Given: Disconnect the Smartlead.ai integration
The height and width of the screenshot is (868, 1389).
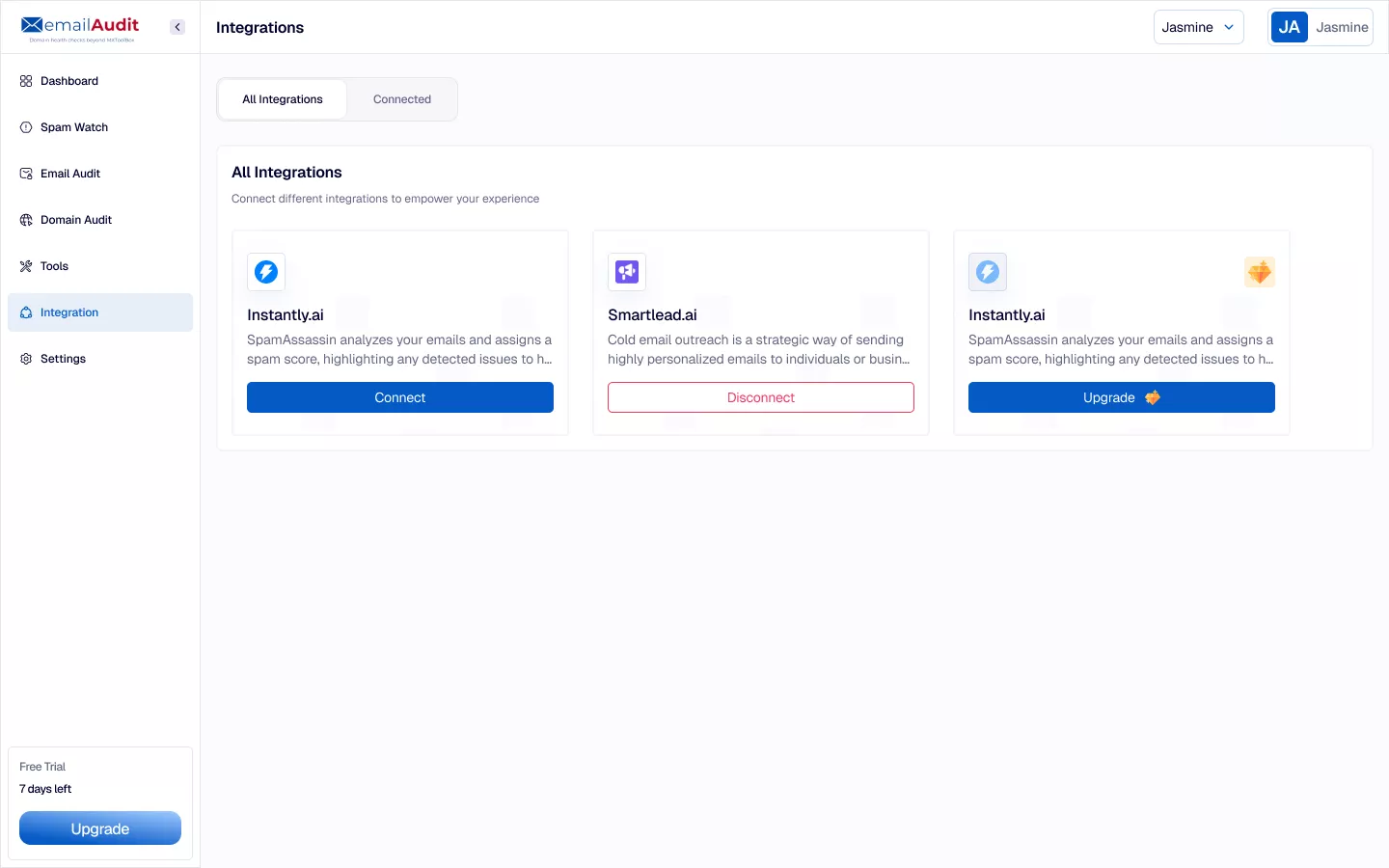Looking at the screenshot, I should [x=761, y=397].
